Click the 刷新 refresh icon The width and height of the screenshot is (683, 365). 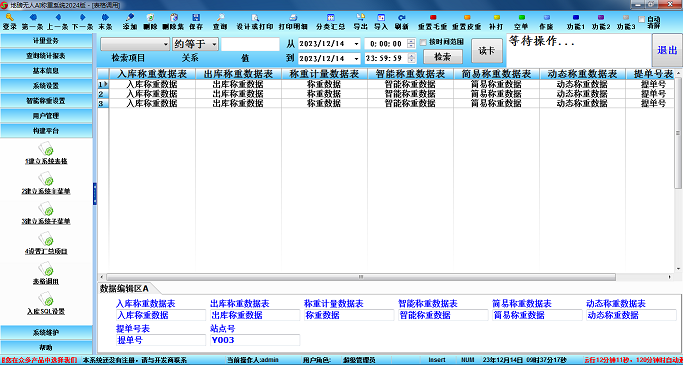click(x=402, y=17)
